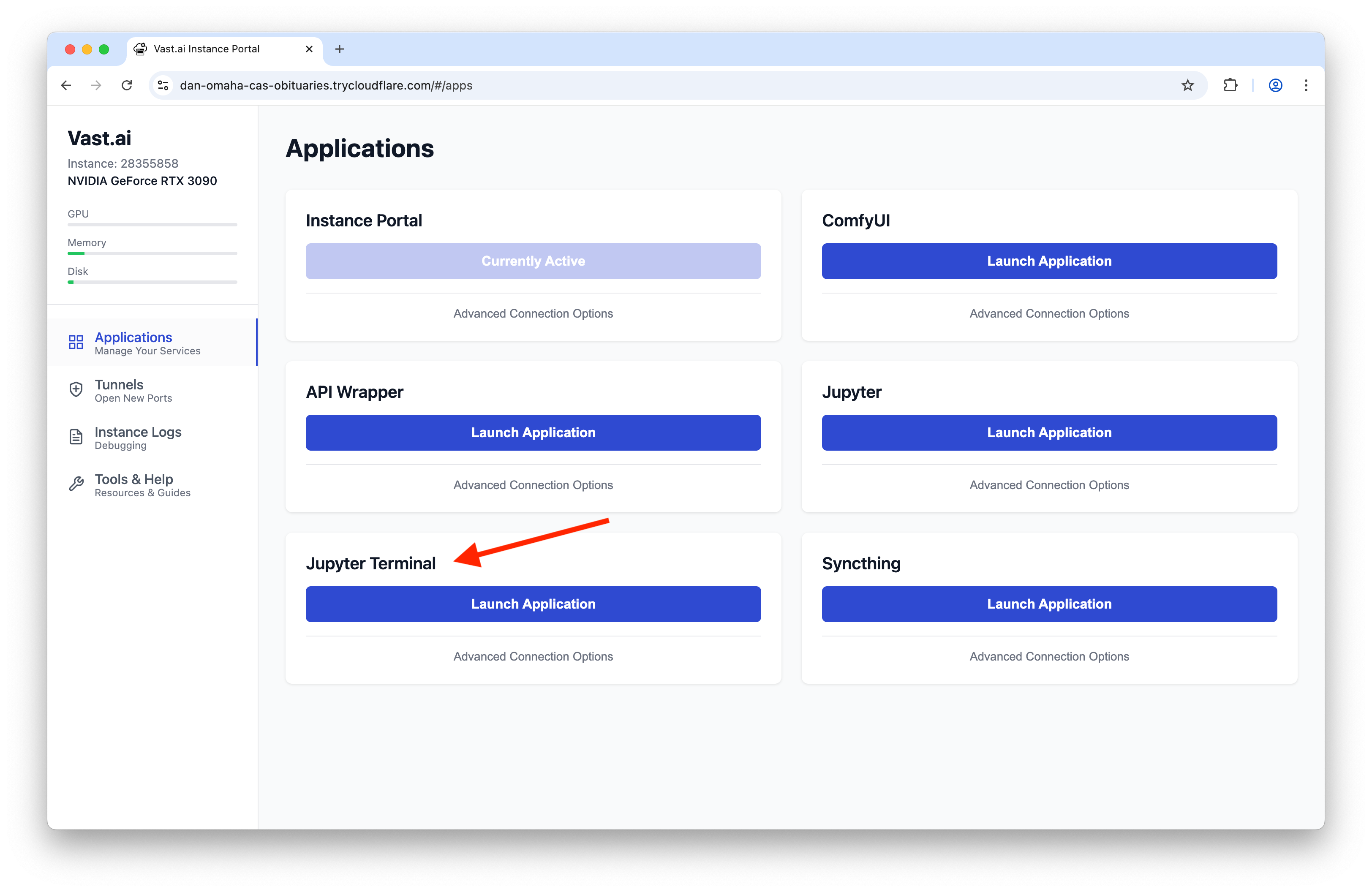
Task: Click the Instance Logs document icon
Action: click(76, 437)
